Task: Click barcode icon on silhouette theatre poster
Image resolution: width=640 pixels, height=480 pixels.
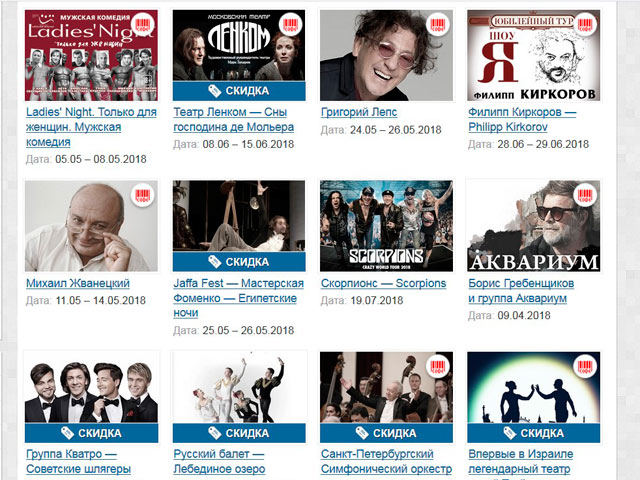Action: pos(585,367)
